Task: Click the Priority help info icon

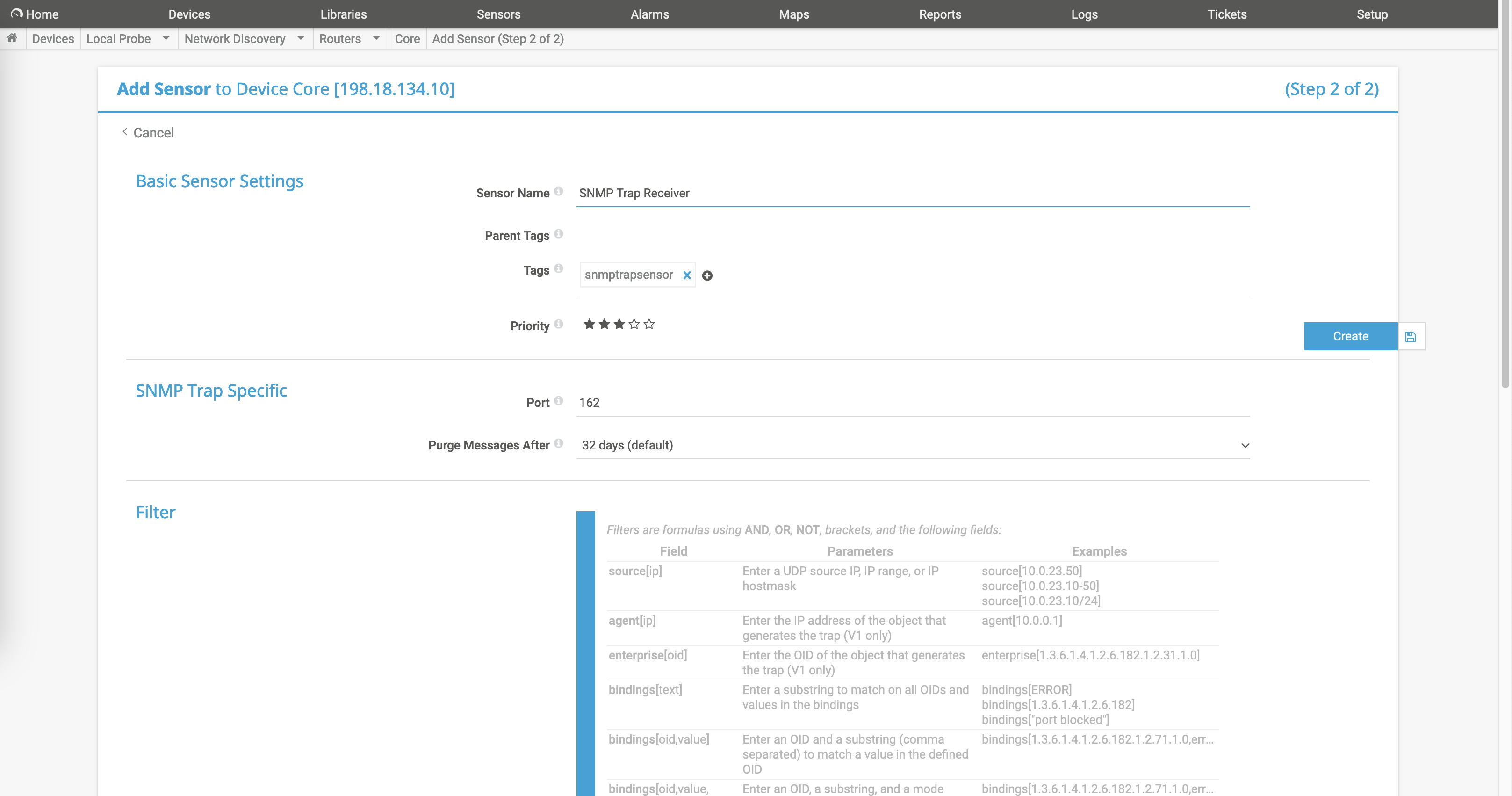Action: tap(559, 324)
